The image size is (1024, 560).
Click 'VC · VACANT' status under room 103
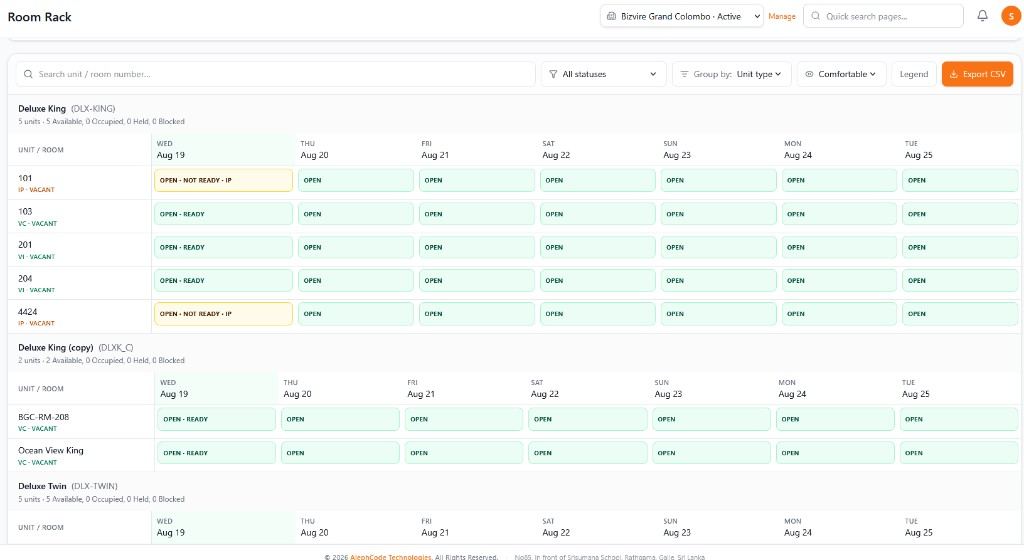coord(37,223)
